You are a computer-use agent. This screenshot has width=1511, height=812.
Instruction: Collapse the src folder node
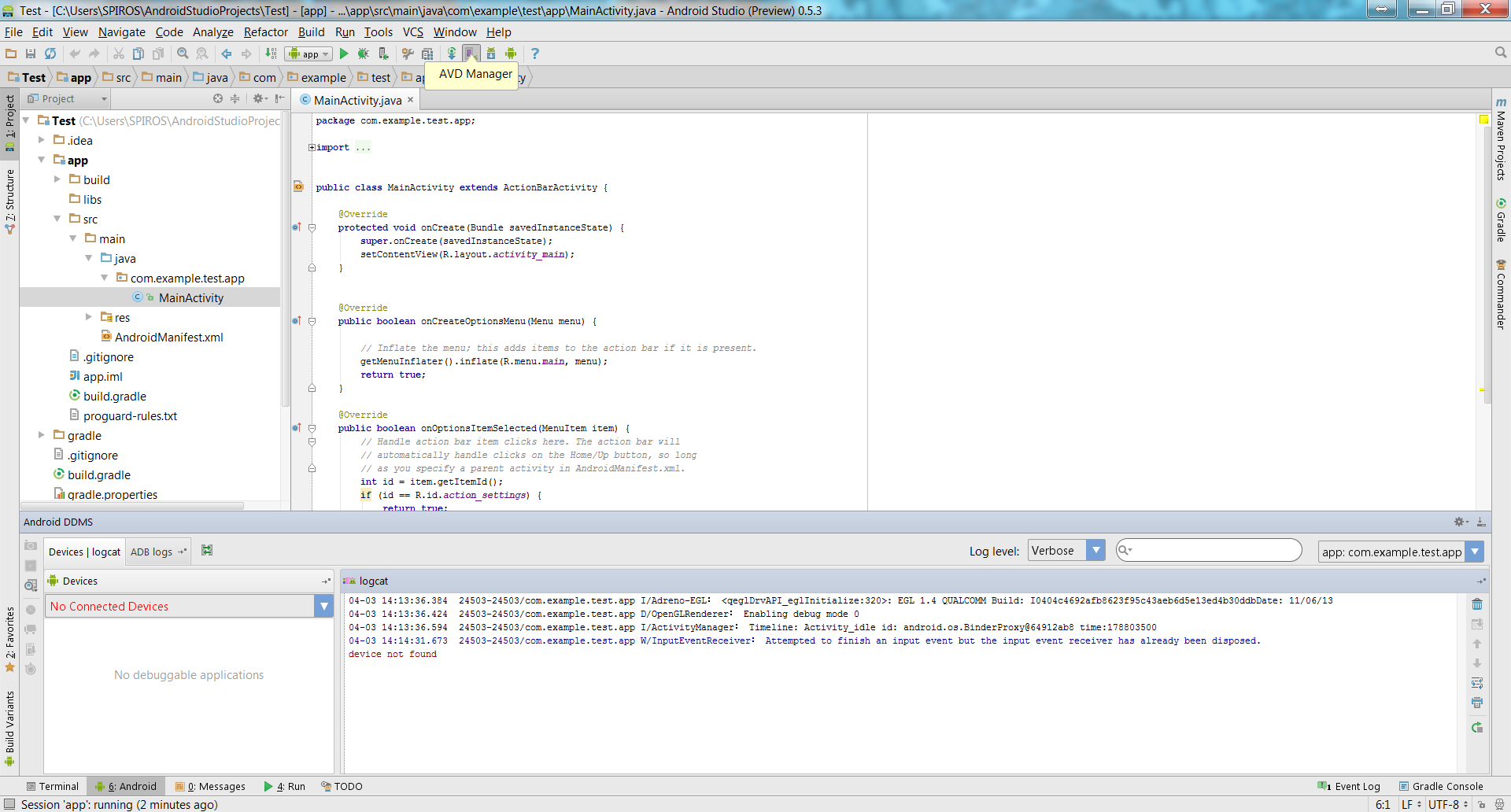pos(57,219)
